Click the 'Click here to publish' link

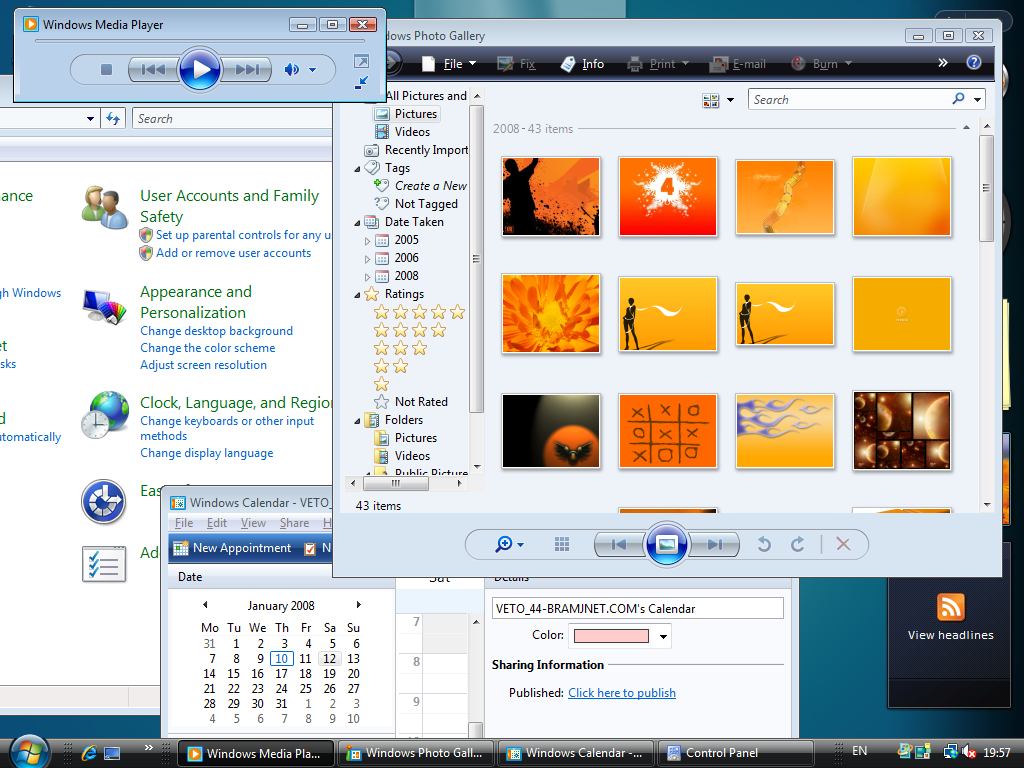[x=622, y=693]
